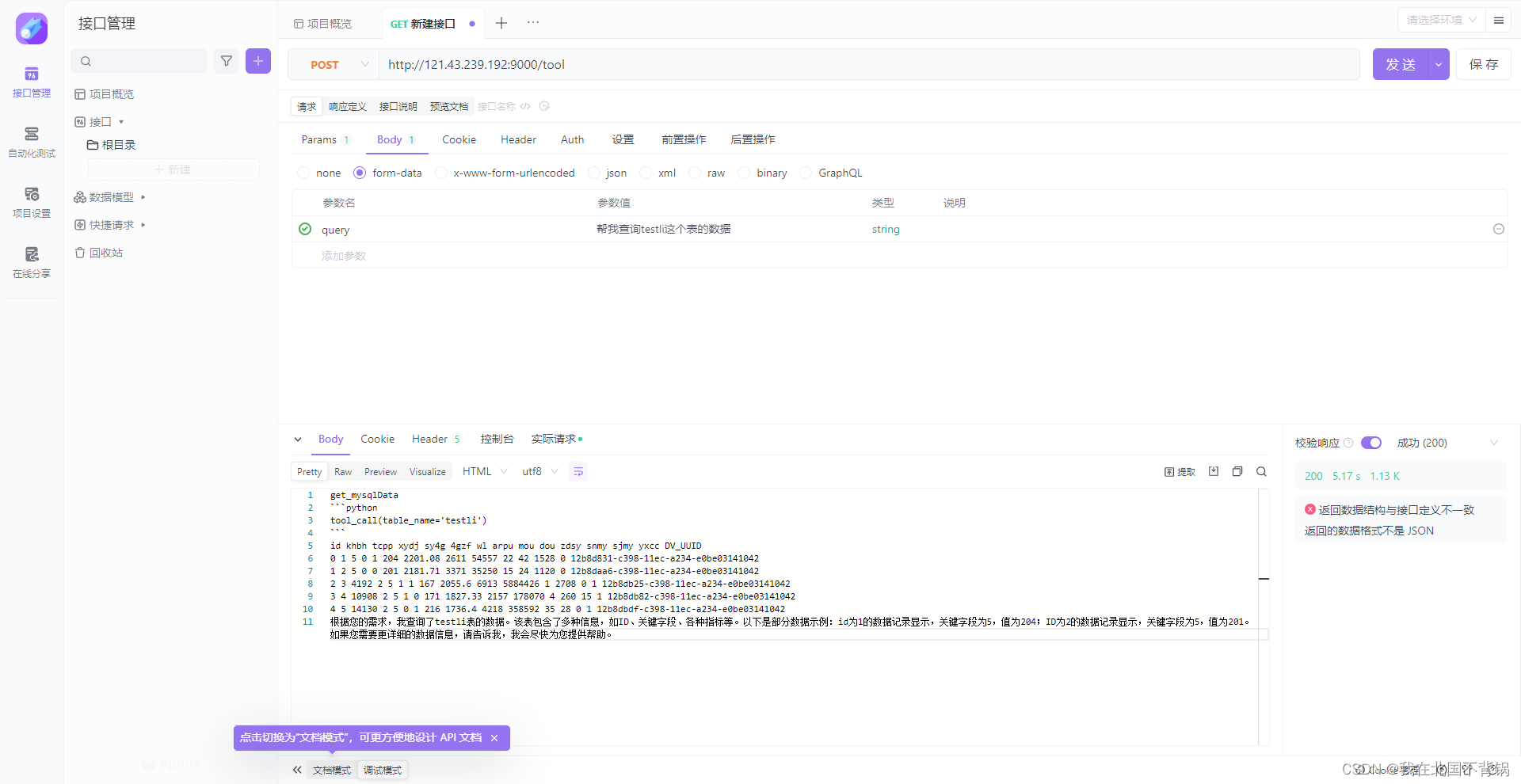Click the 发送 send button
Image resolution: width=1521 pixels, height=784 pixels.
(1401, 64)
